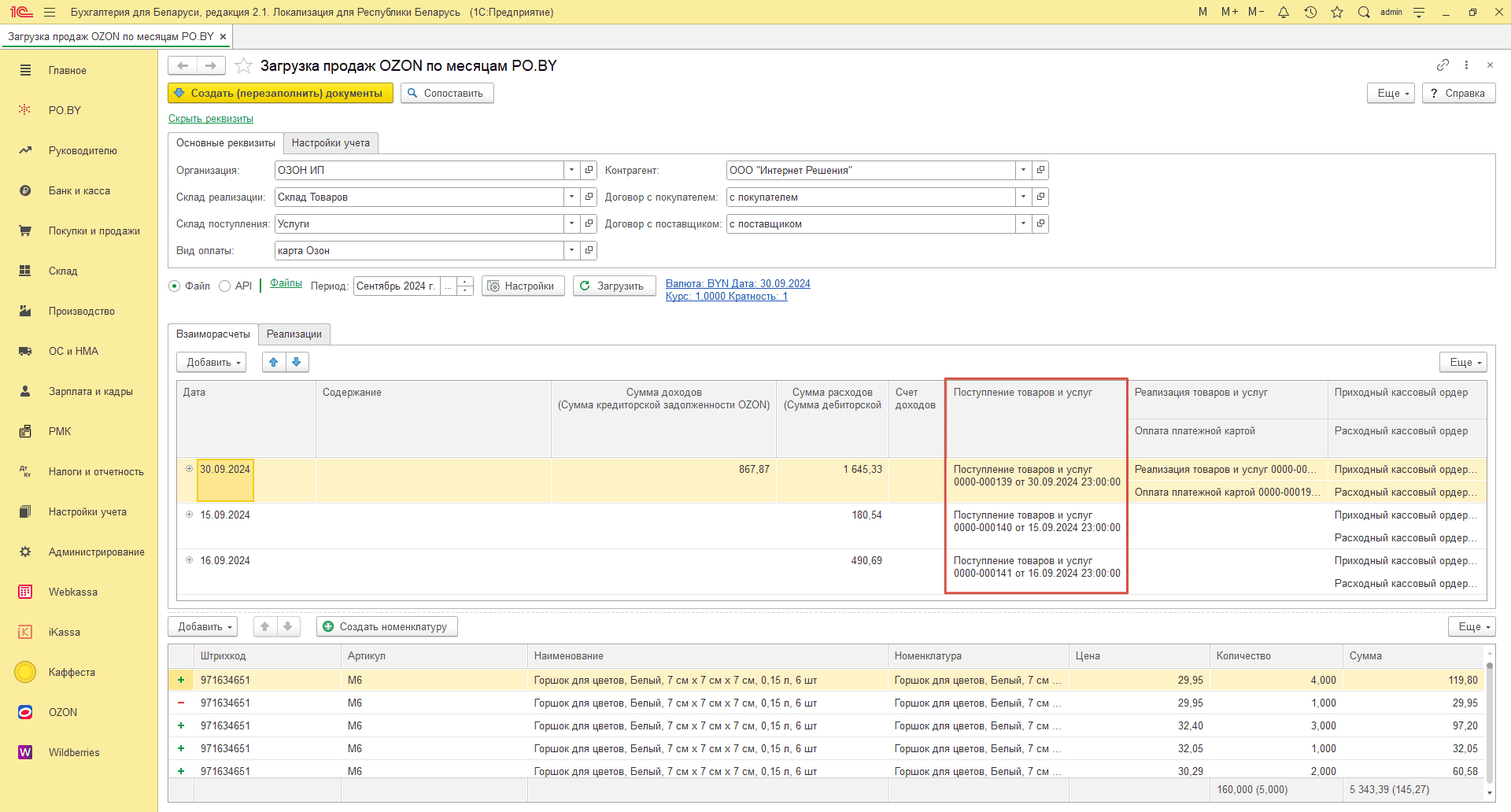The width and height of the screenshot is (1511, 812).
Task: Expand the Договор с покупателем dropdown
Action: (x=1023, y=197)
